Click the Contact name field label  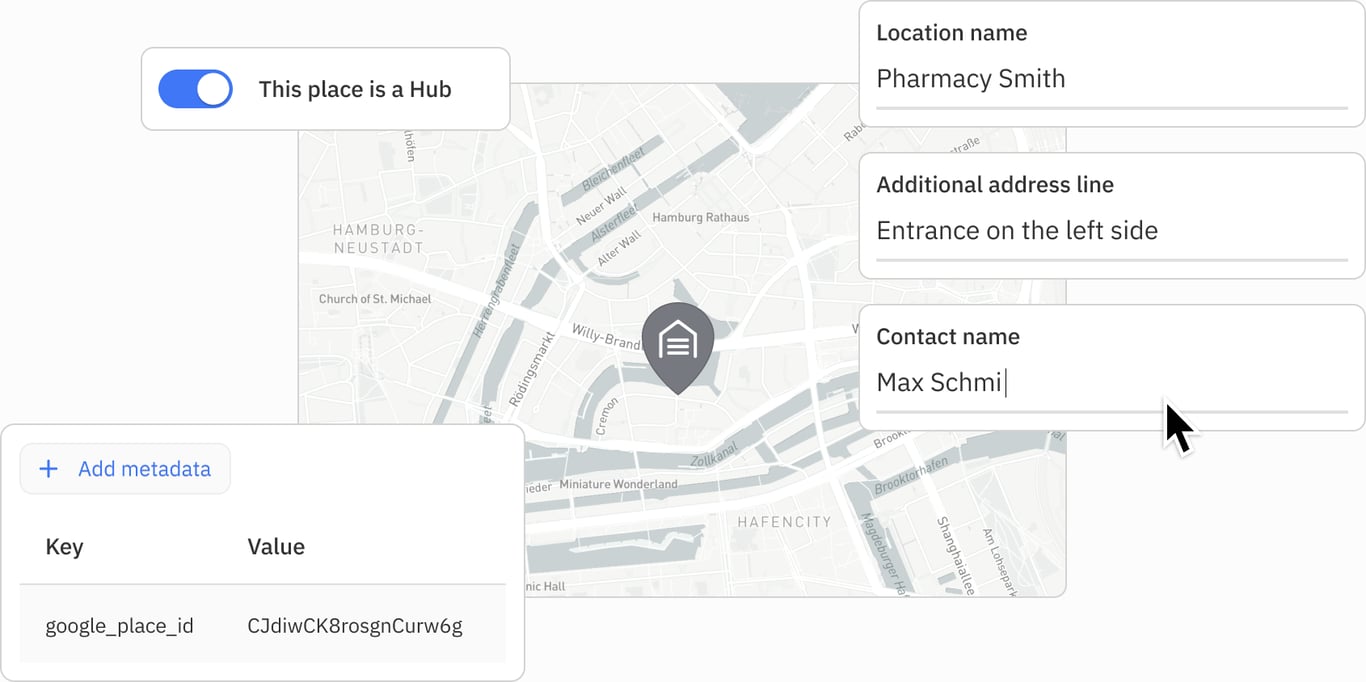948,337
